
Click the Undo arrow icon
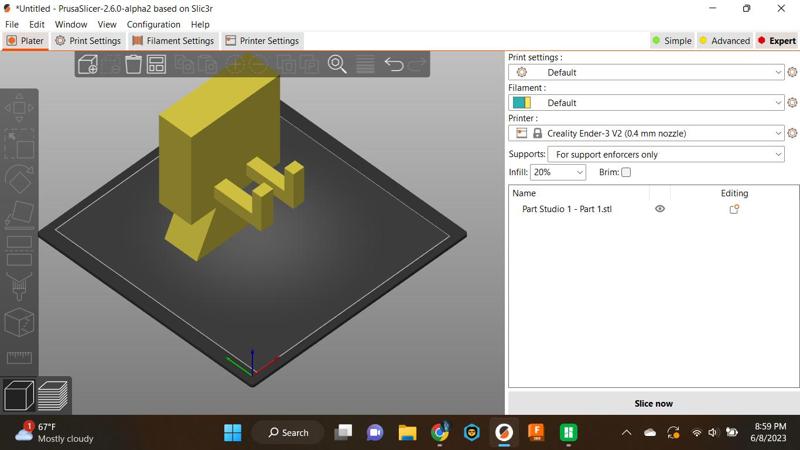[394, 64]
